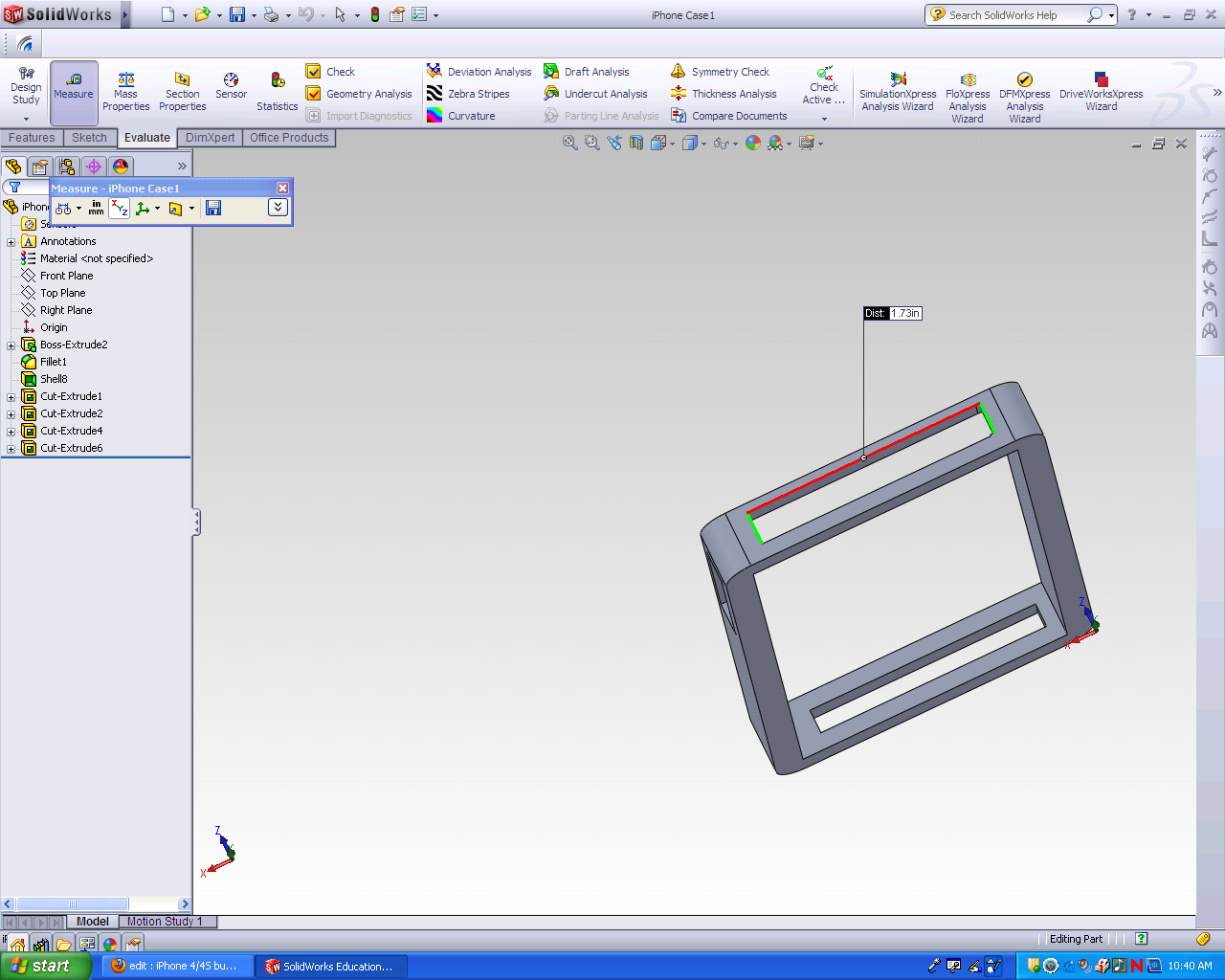Open Firefox edit iPhone taskbar item
This screenshot has width=1225, height=980.
click(177, 966)
